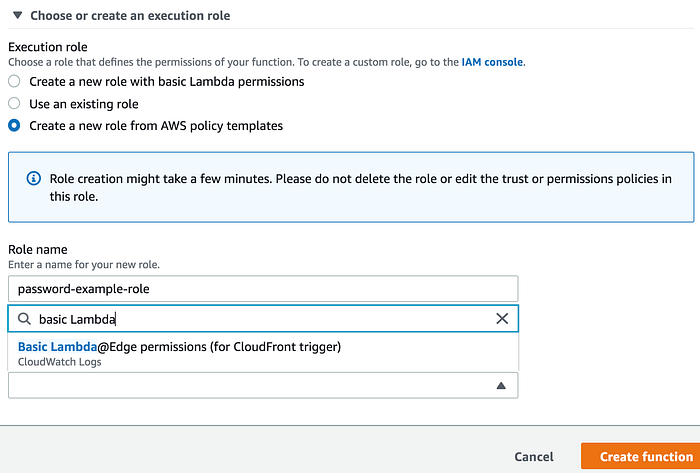
Task: Click the Role name field label
Action: click(x=36, y=248)
